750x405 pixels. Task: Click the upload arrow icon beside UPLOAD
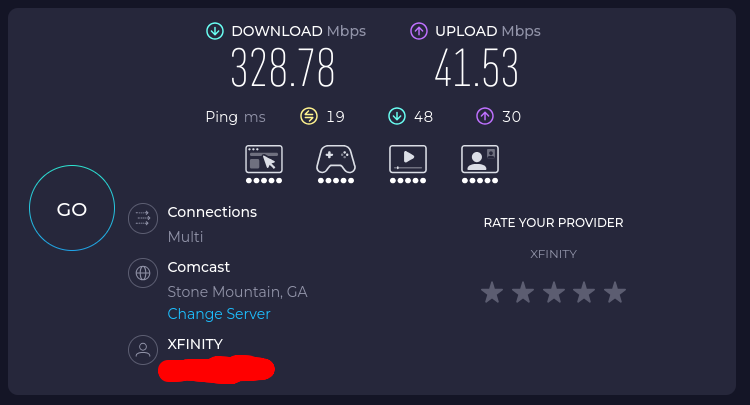point(419,32)
